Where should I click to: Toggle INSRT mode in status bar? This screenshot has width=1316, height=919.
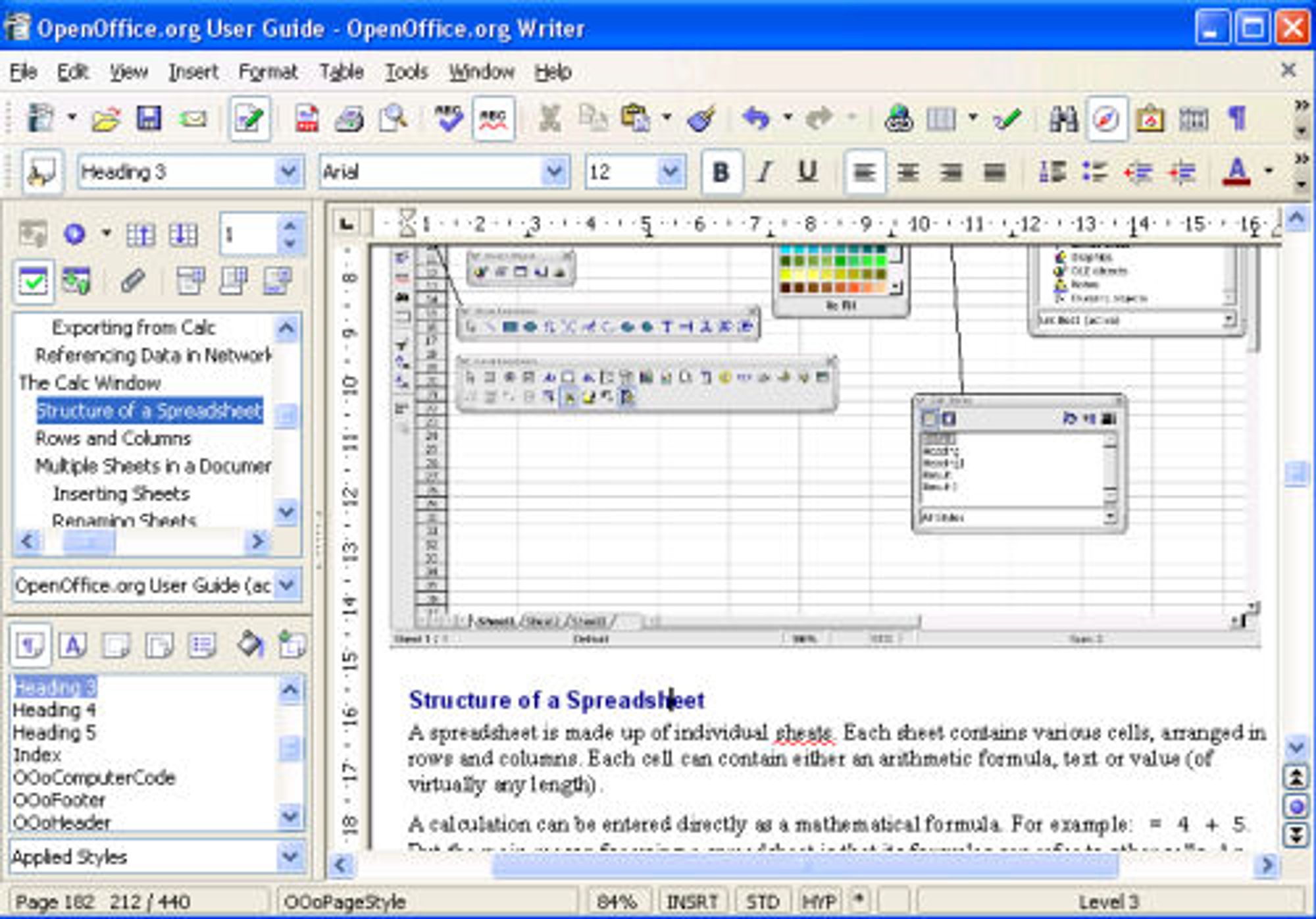tap(691, 902)
